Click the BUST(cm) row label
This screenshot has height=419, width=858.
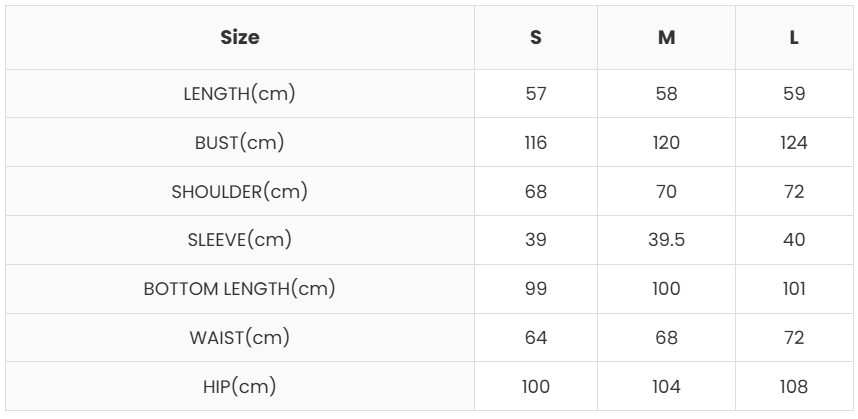(x=239, y=142)
